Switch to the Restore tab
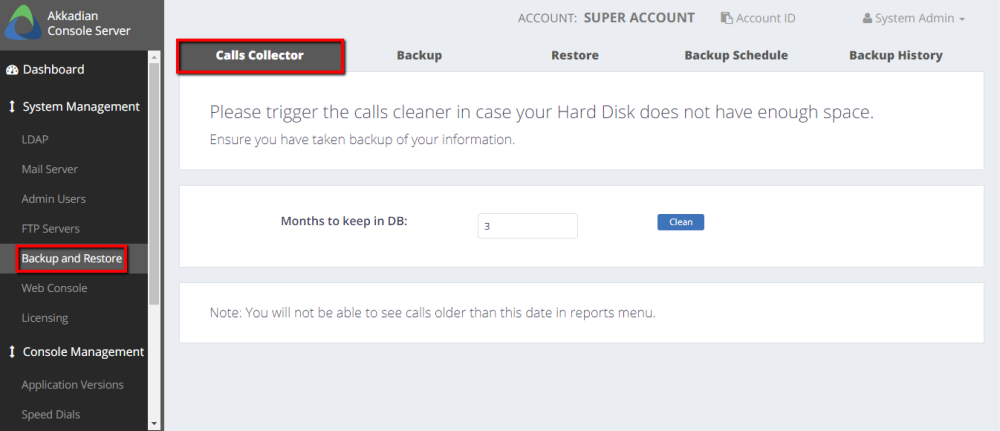Viewport: 1000px width, 431px height. click(x=575, y=55)
